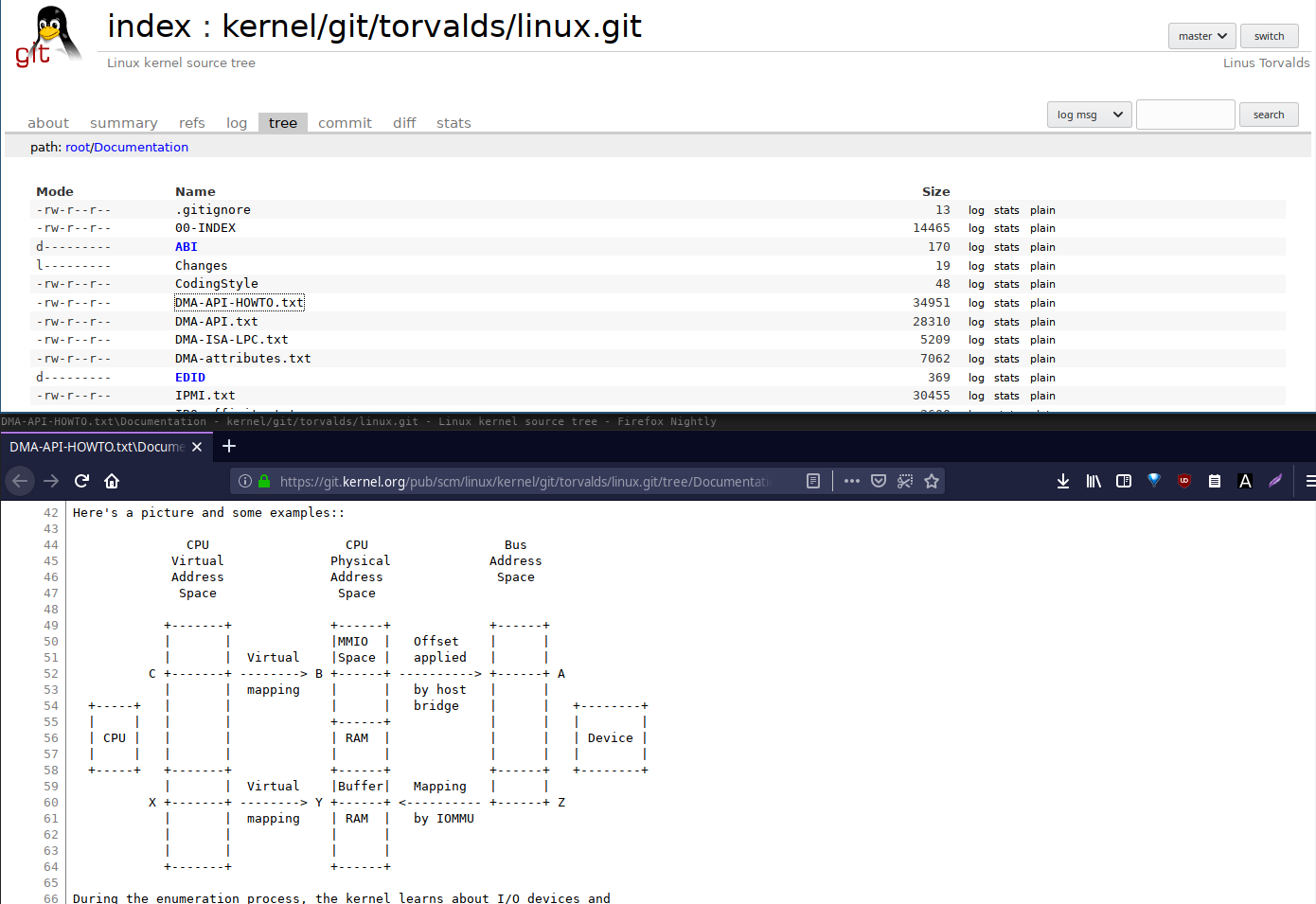Open the ABI directory
The image size is (1316, 904).
pyautogui.click(x=187, y=247)
